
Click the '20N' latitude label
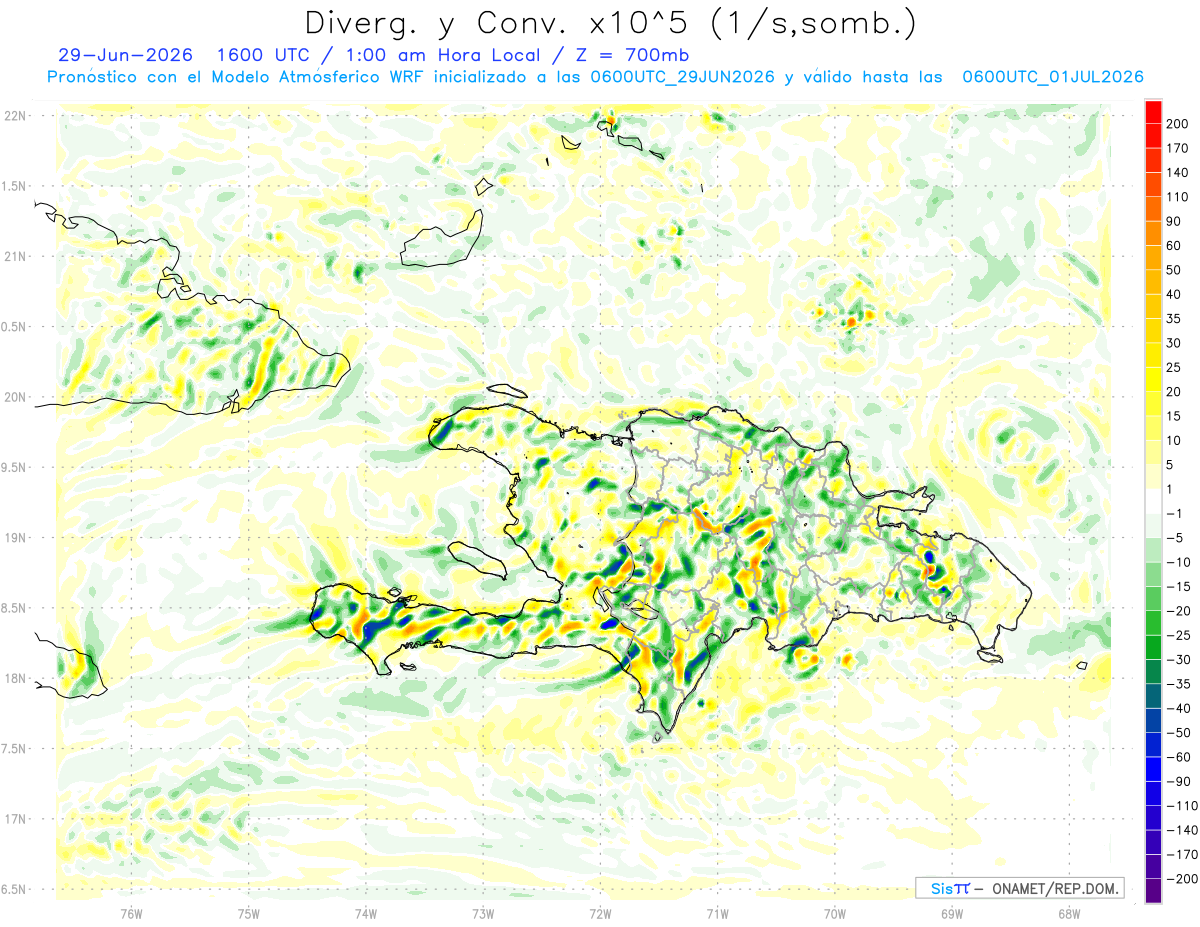click(16, 397)
